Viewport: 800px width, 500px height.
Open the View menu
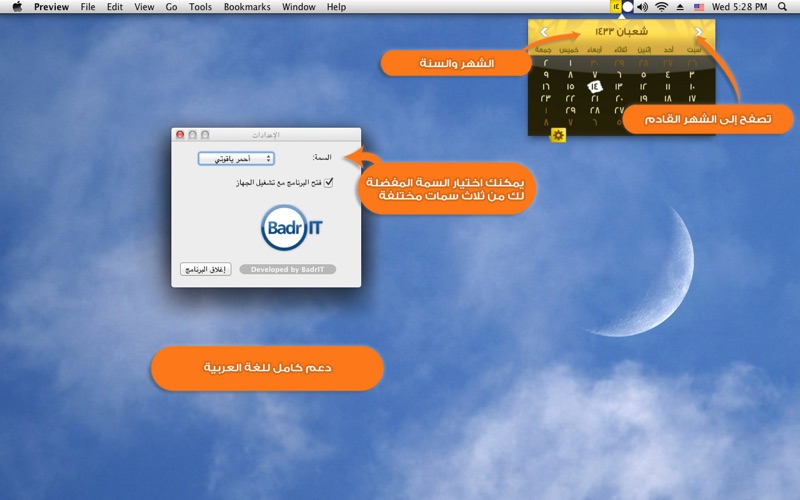click(144, 7)
